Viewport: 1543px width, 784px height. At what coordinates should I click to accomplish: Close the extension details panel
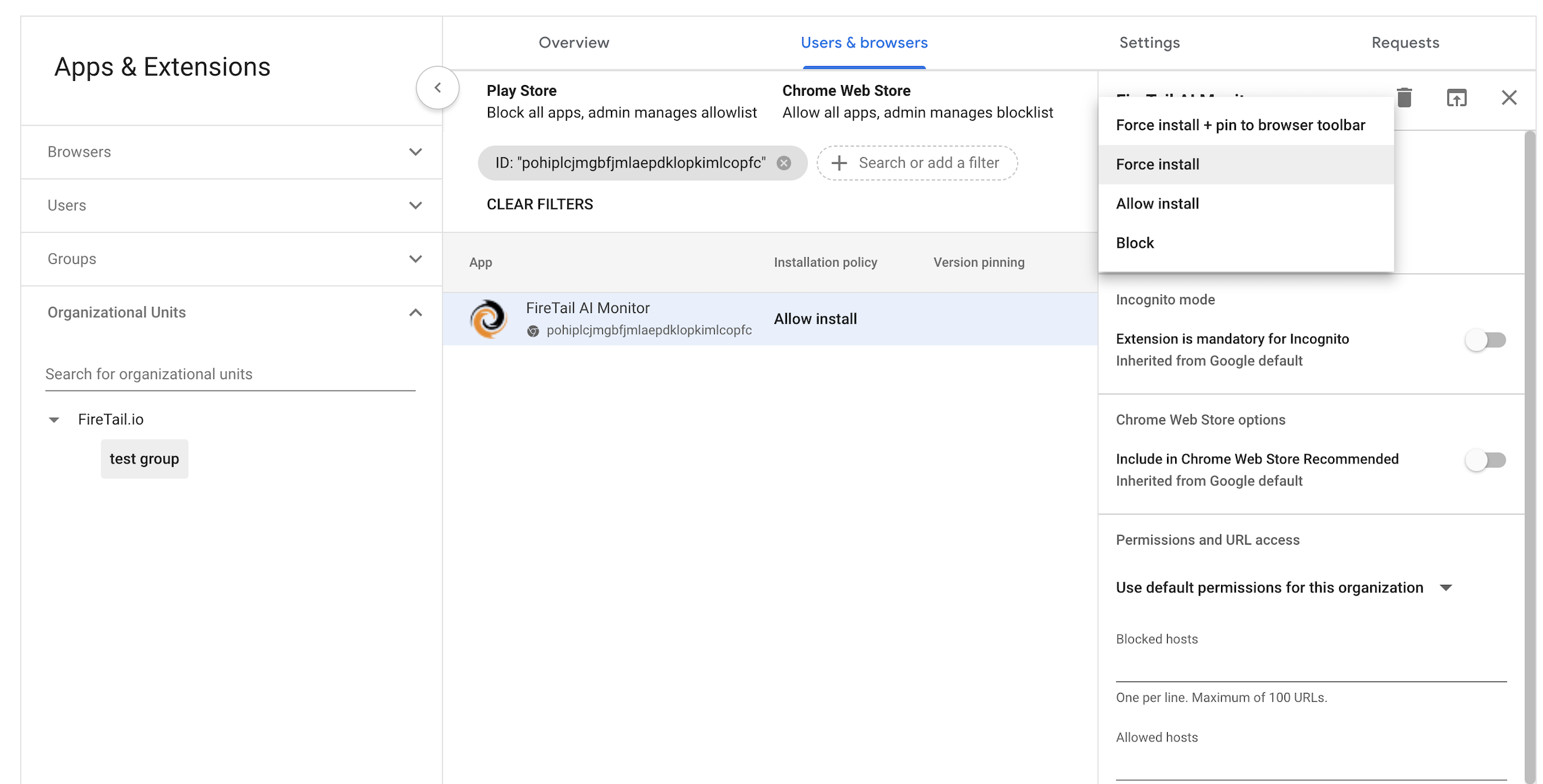coord(1509,98)
